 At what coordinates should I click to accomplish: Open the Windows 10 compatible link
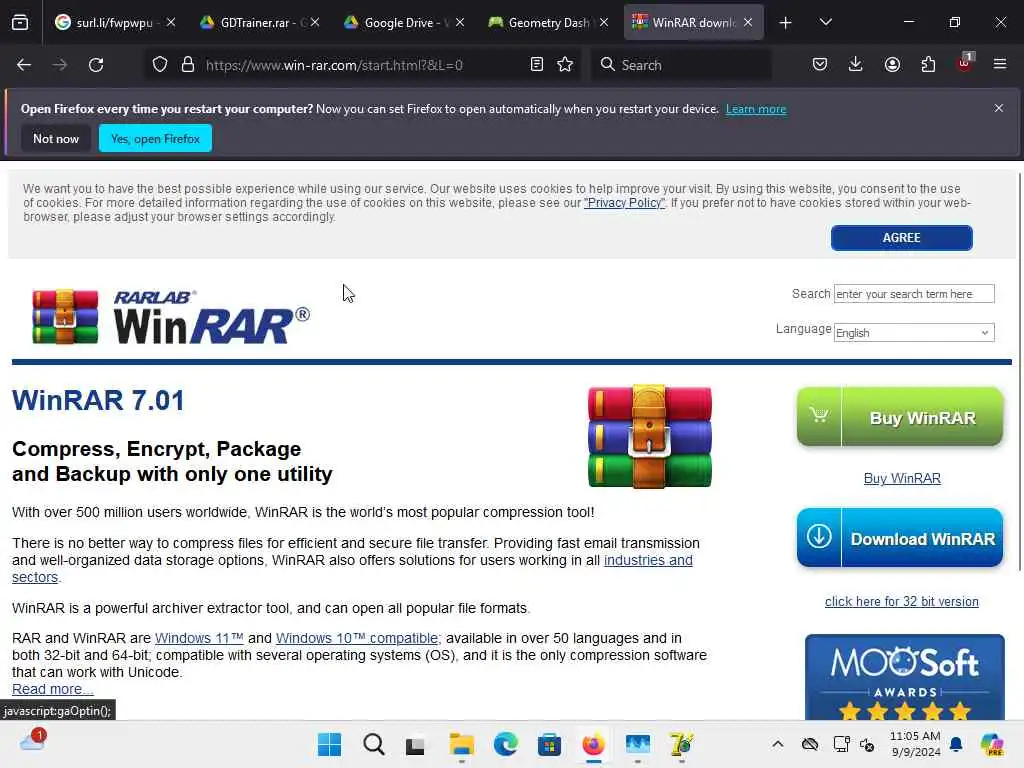click(x=357, y=638)
